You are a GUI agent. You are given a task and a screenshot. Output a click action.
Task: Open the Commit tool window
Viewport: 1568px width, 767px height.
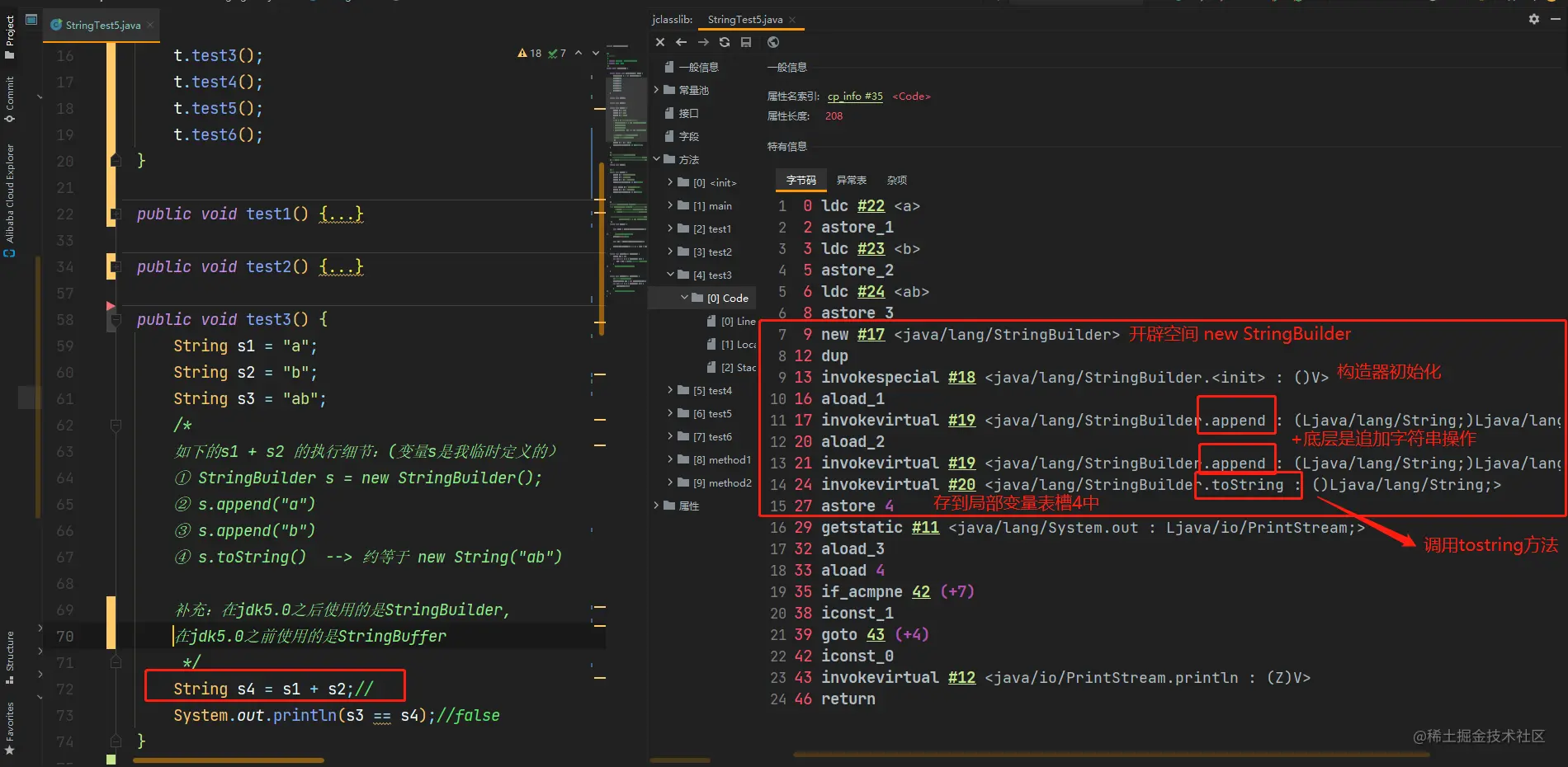[10, 100]
